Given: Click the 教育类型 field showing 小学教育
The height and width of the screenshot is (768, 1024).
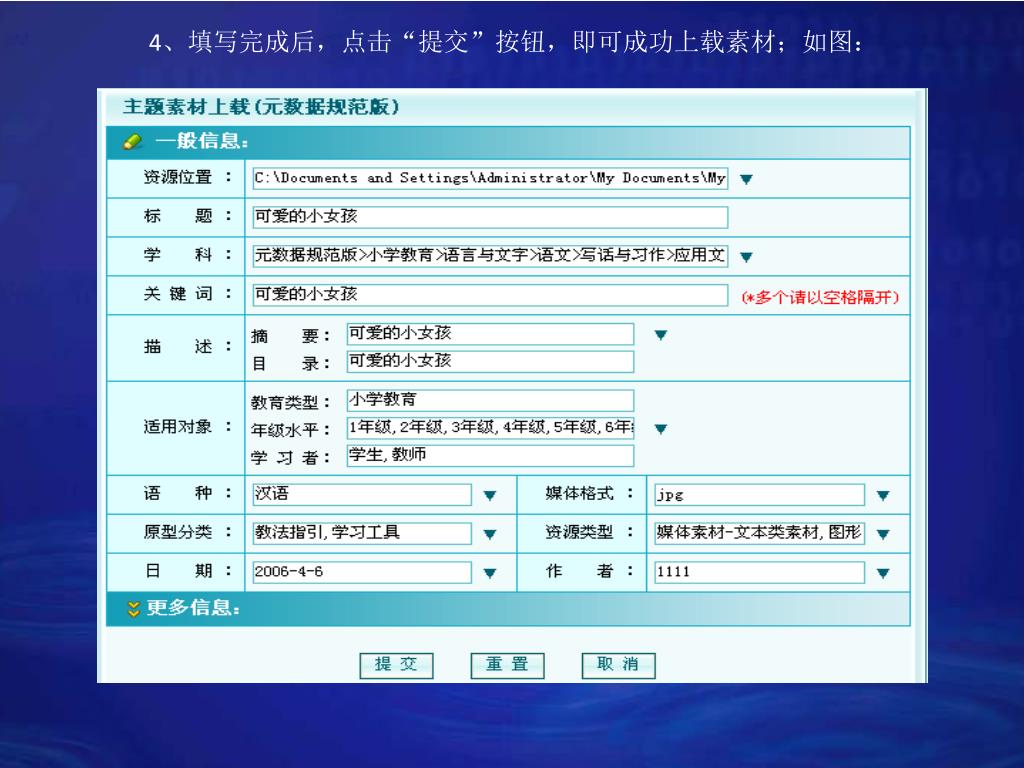Looking at the screenshot, I should point(490,400).
